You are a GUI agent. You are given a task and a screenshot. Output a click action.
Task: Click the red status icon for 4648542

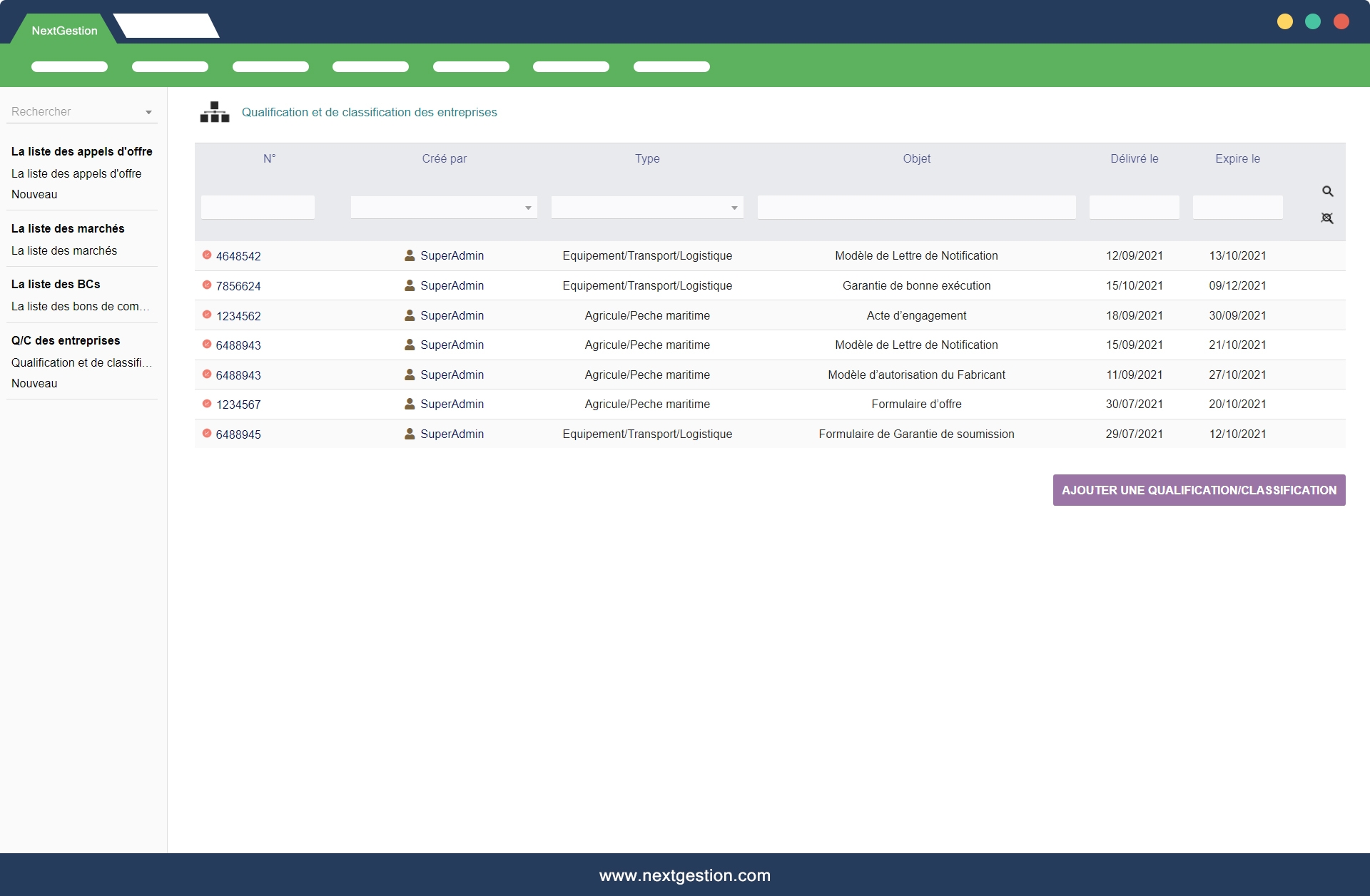click(x=207, y=255)
